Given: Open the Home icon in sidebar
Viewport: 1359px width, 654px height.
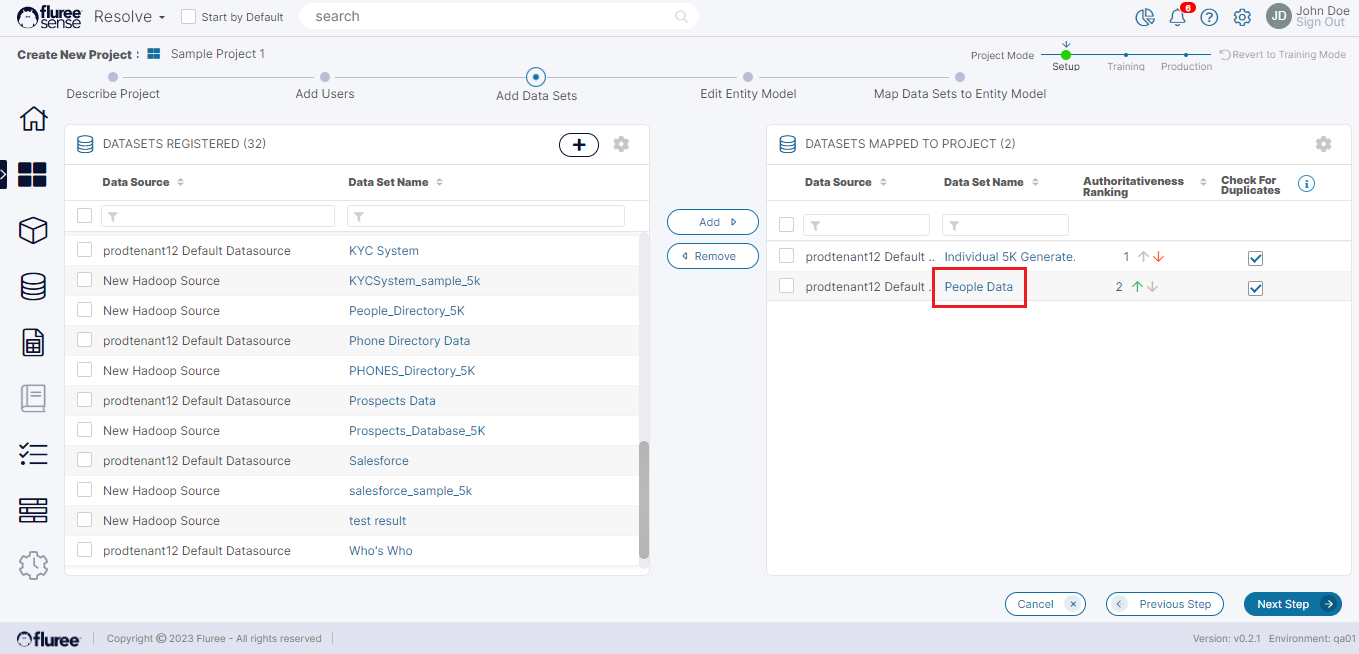Looking at the screenshot, I should tap(33, 118).
